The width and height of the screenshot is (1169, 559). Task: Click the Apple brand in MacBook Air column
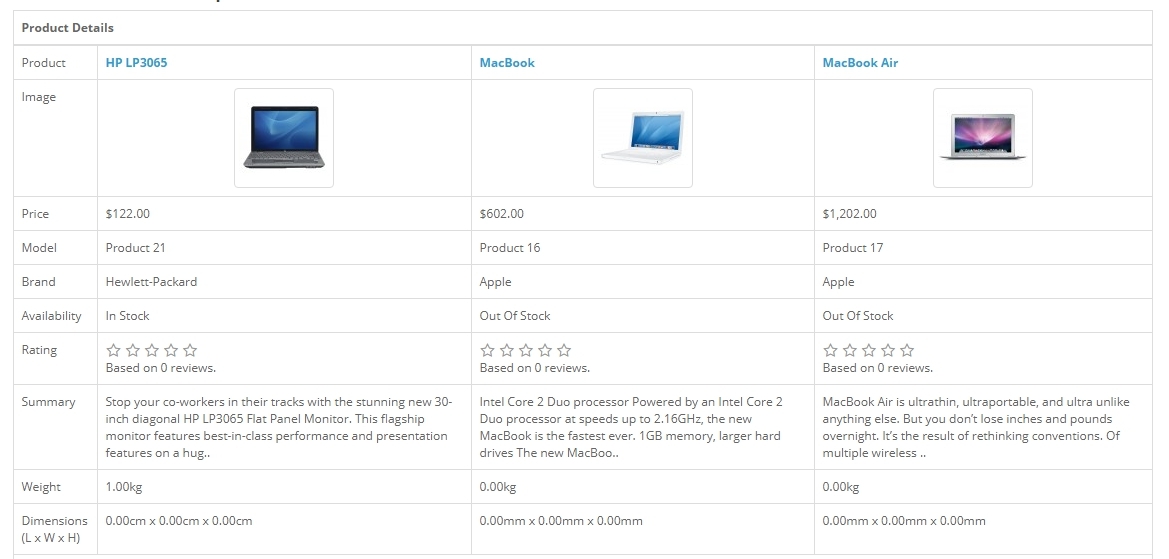839,282
